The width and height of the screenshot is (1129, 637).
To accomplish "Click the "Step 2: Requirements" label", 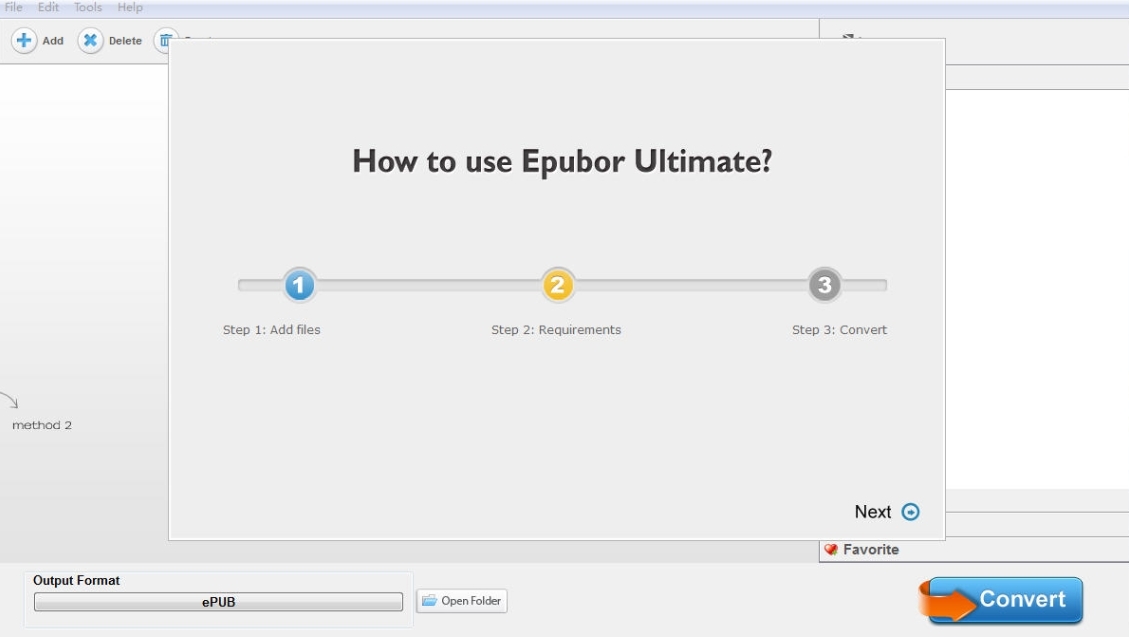I will point(556,330).
